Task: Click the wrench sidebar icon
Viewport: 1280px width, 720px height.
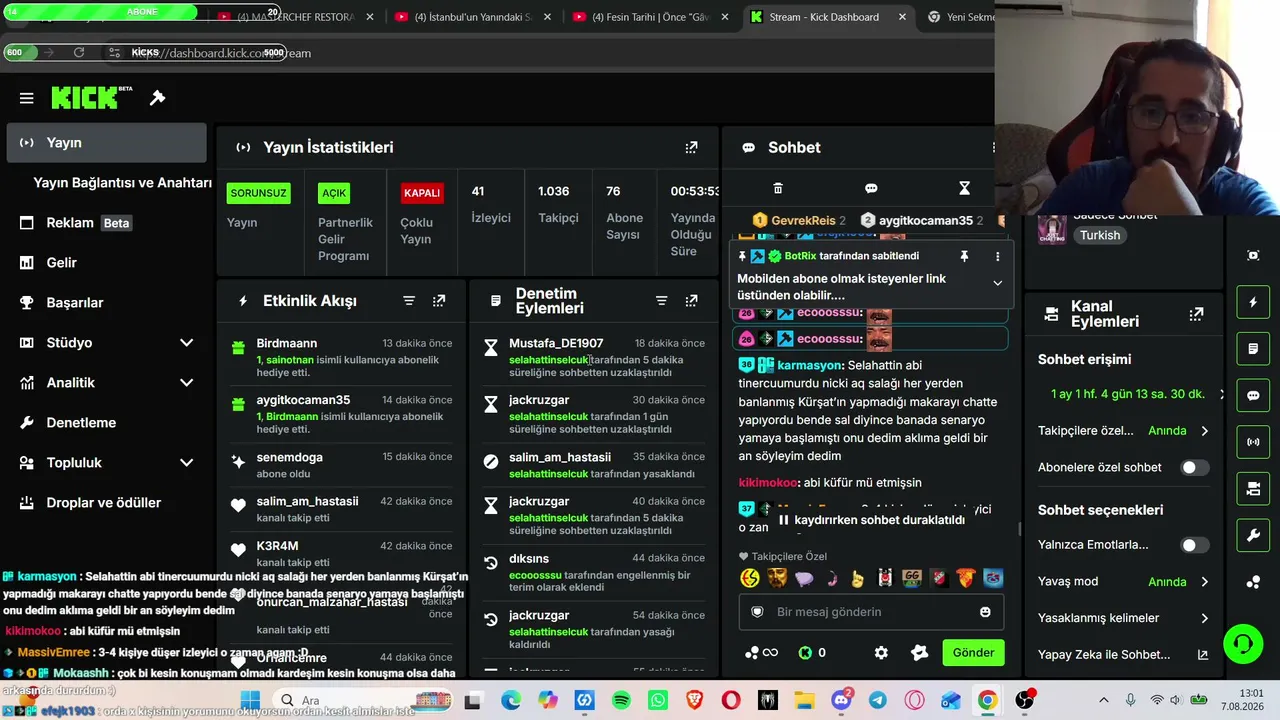Action: coord(1253,535)
